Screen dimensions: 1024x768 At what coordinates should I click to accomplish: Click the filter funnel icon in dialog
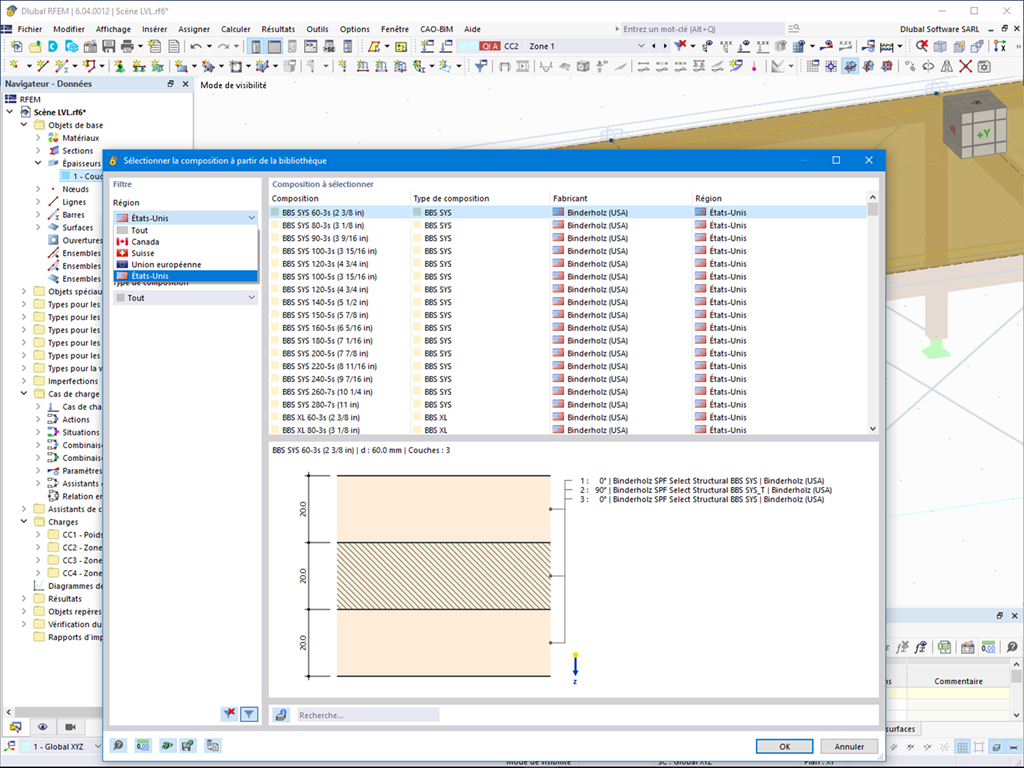tap(250, 714)
